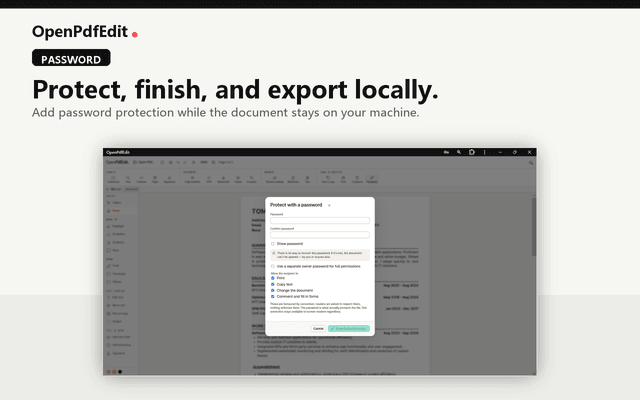This screenshot has height=400, width=640.
Task: Close the Protect with a password dialog
Action: pos(329,205)
